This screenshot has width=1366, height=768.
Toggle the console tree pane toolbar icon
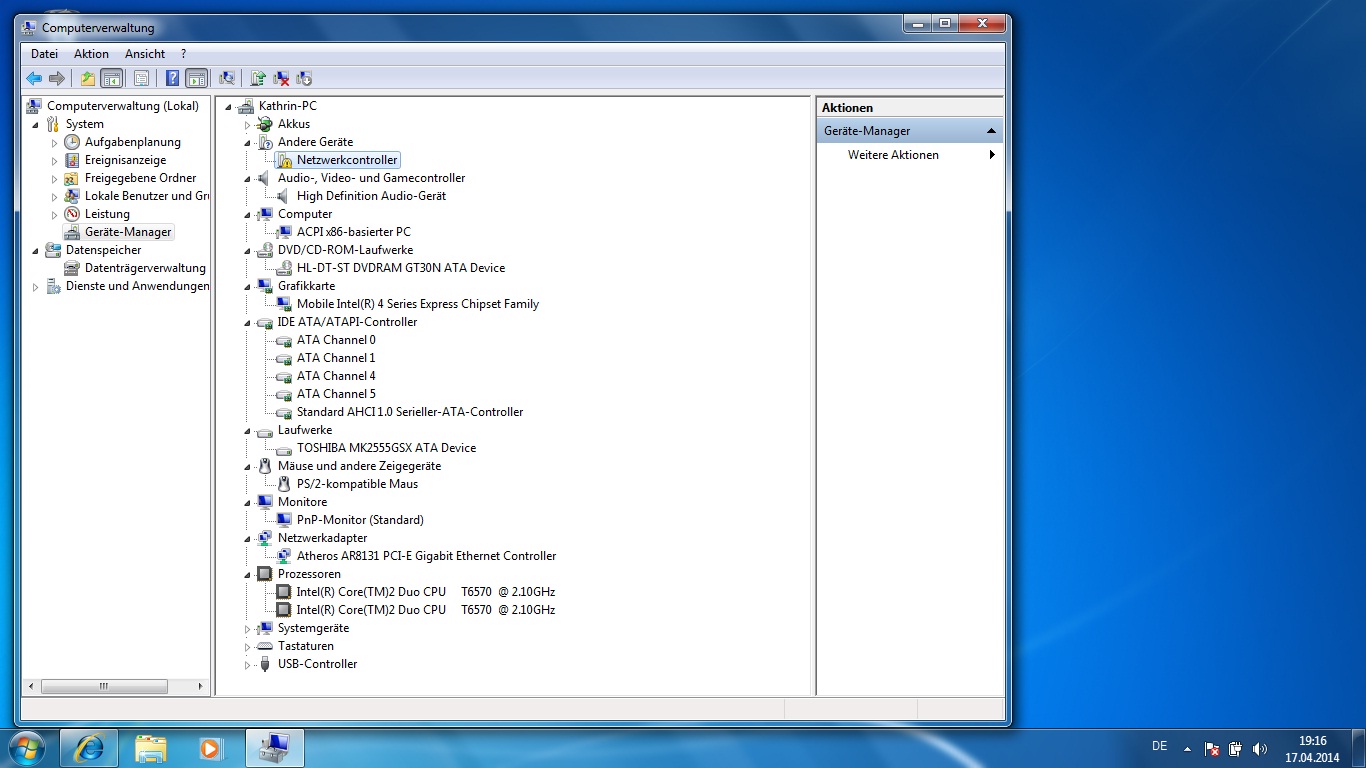(111, 78)
